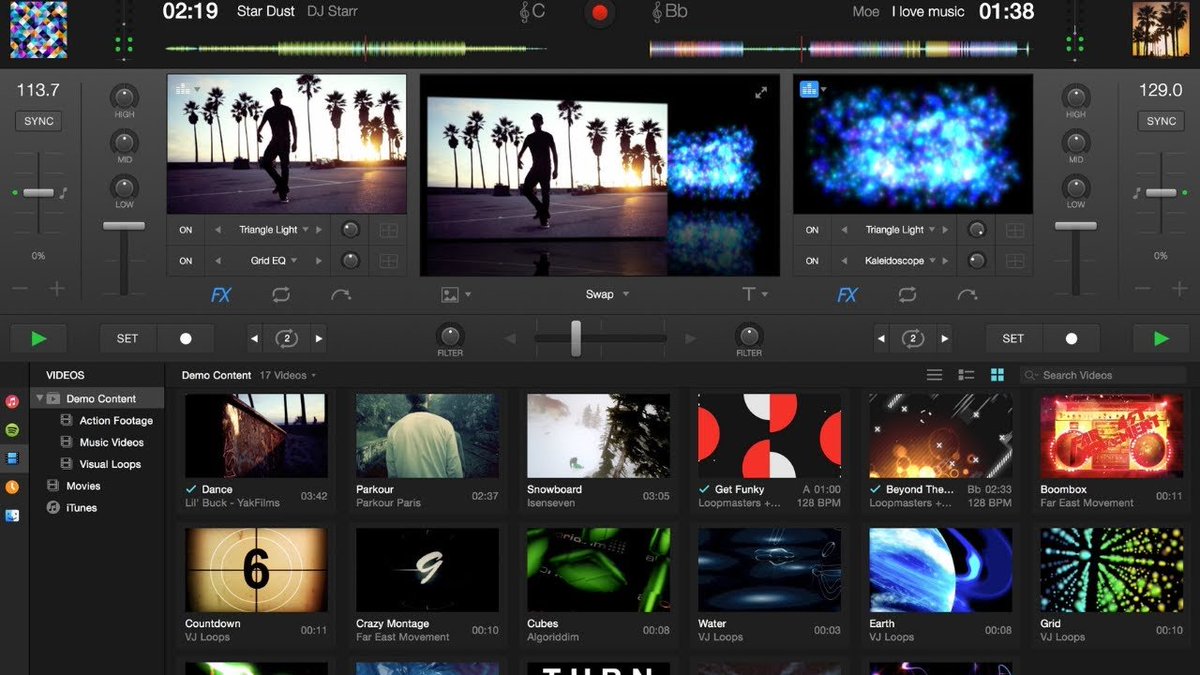Switch to right deck bounce arrow tab
The image size is (1200, 675).
coord(967,295)
